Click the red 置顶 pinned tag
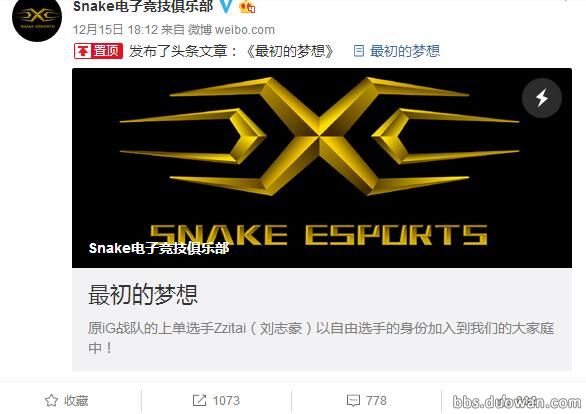 tap(98, 51)
